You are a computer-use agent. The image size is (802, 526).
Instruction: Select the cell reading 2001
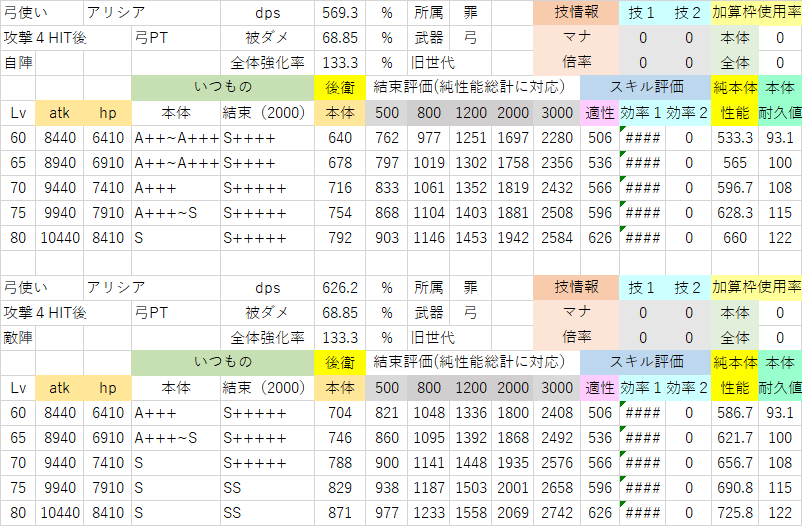point(513,488)
